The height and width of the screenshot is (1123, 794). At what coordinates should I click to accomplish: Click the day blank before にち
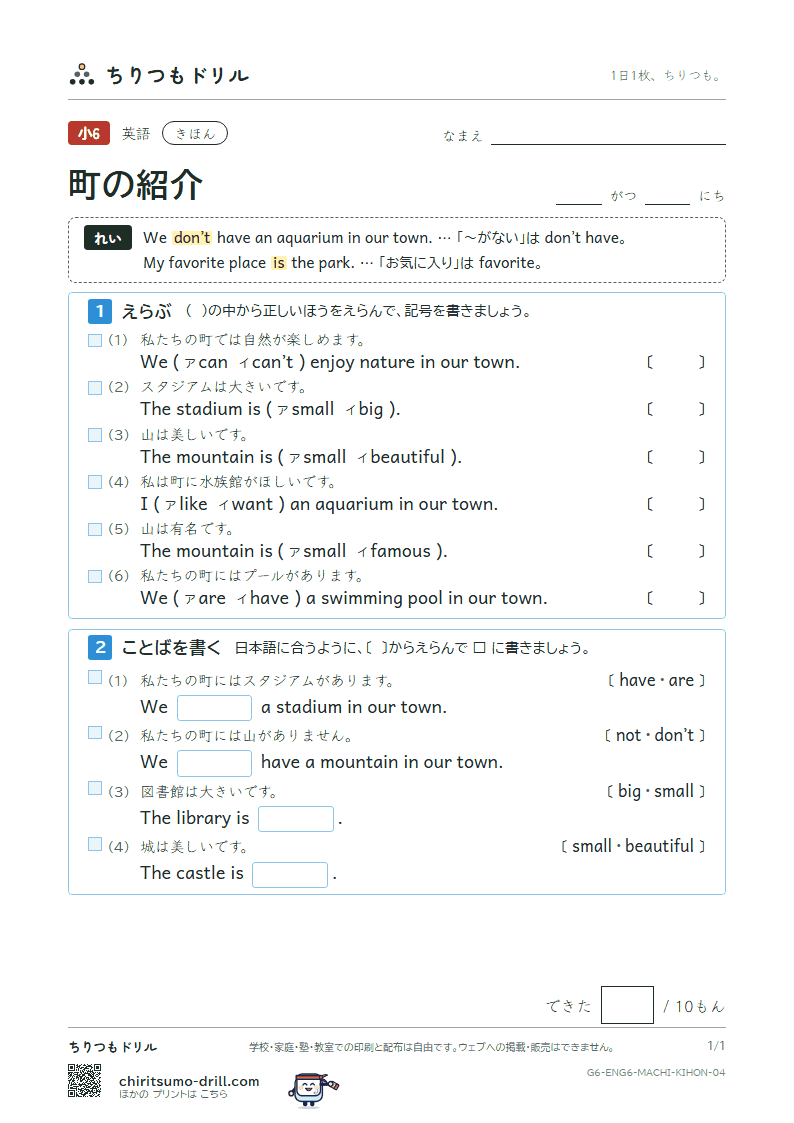coord(667,203)
